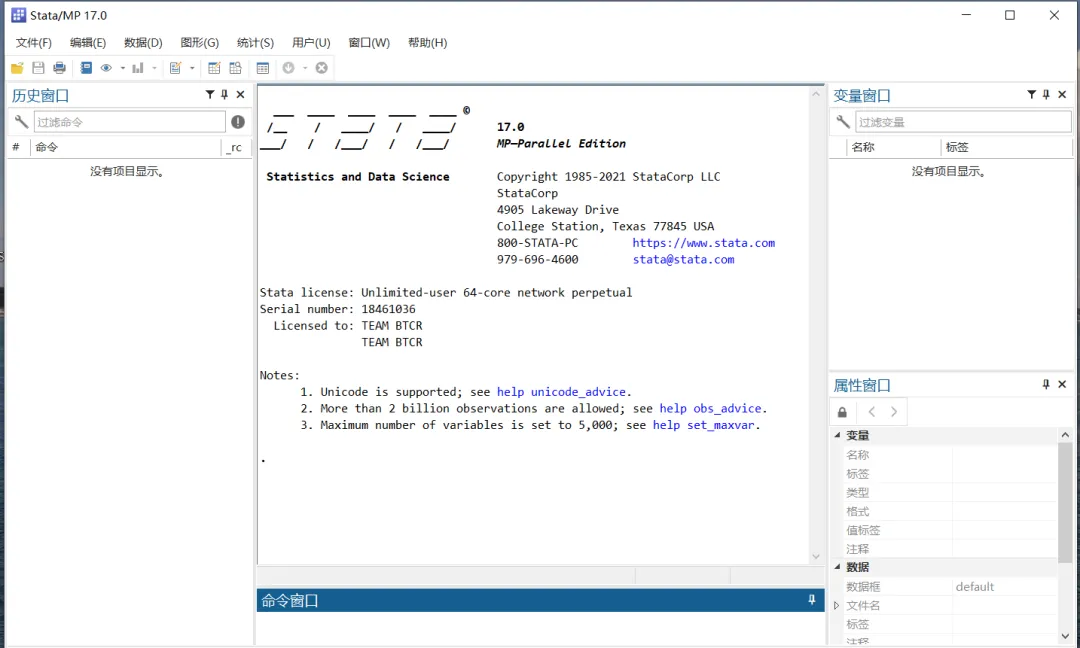1080x648 pixels.
Task: Open the Log notebook icon
Action: [86, 67]
